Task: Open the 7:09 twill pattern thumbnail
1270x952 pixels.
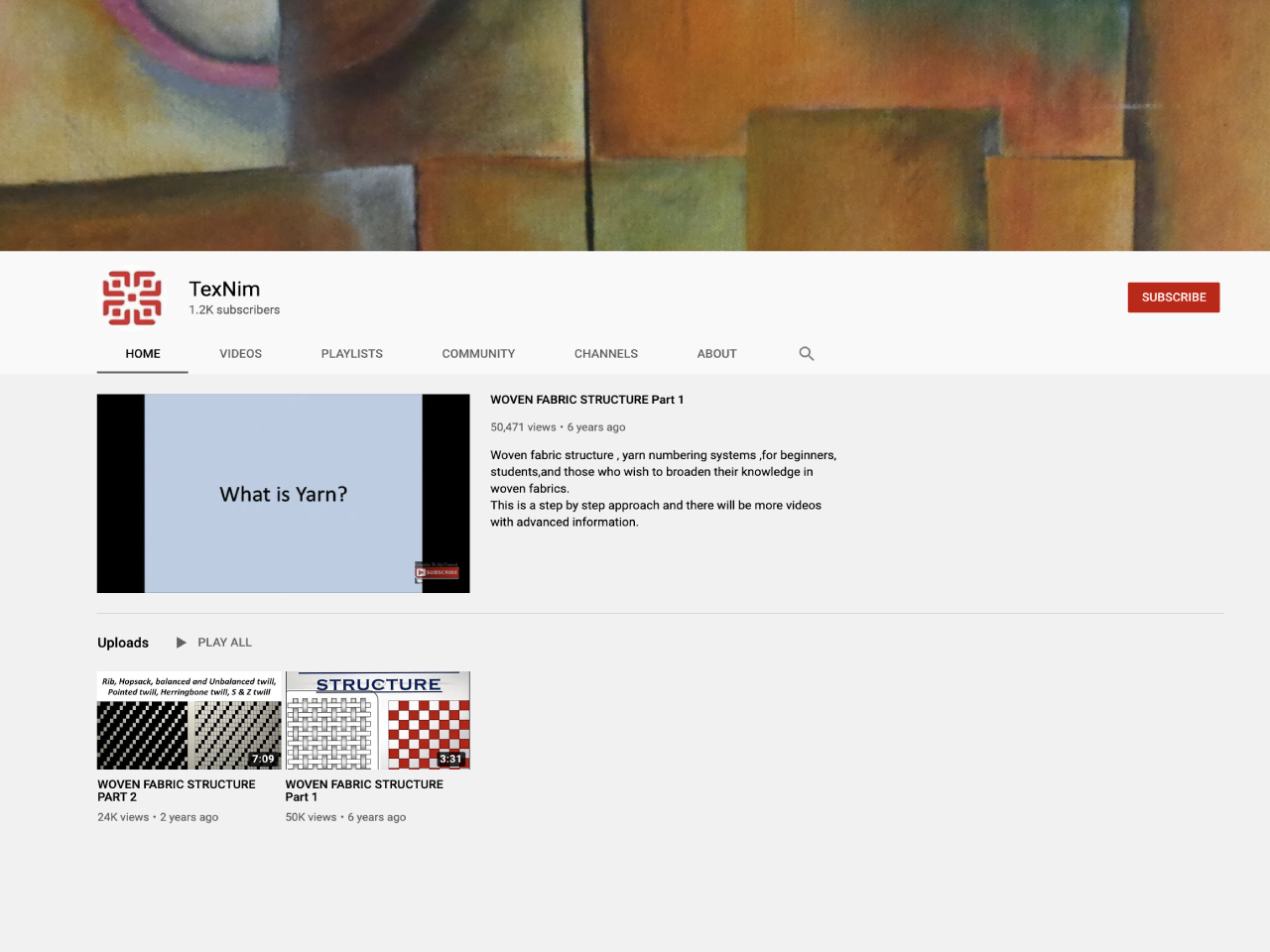Action: (x=190, y=721)
